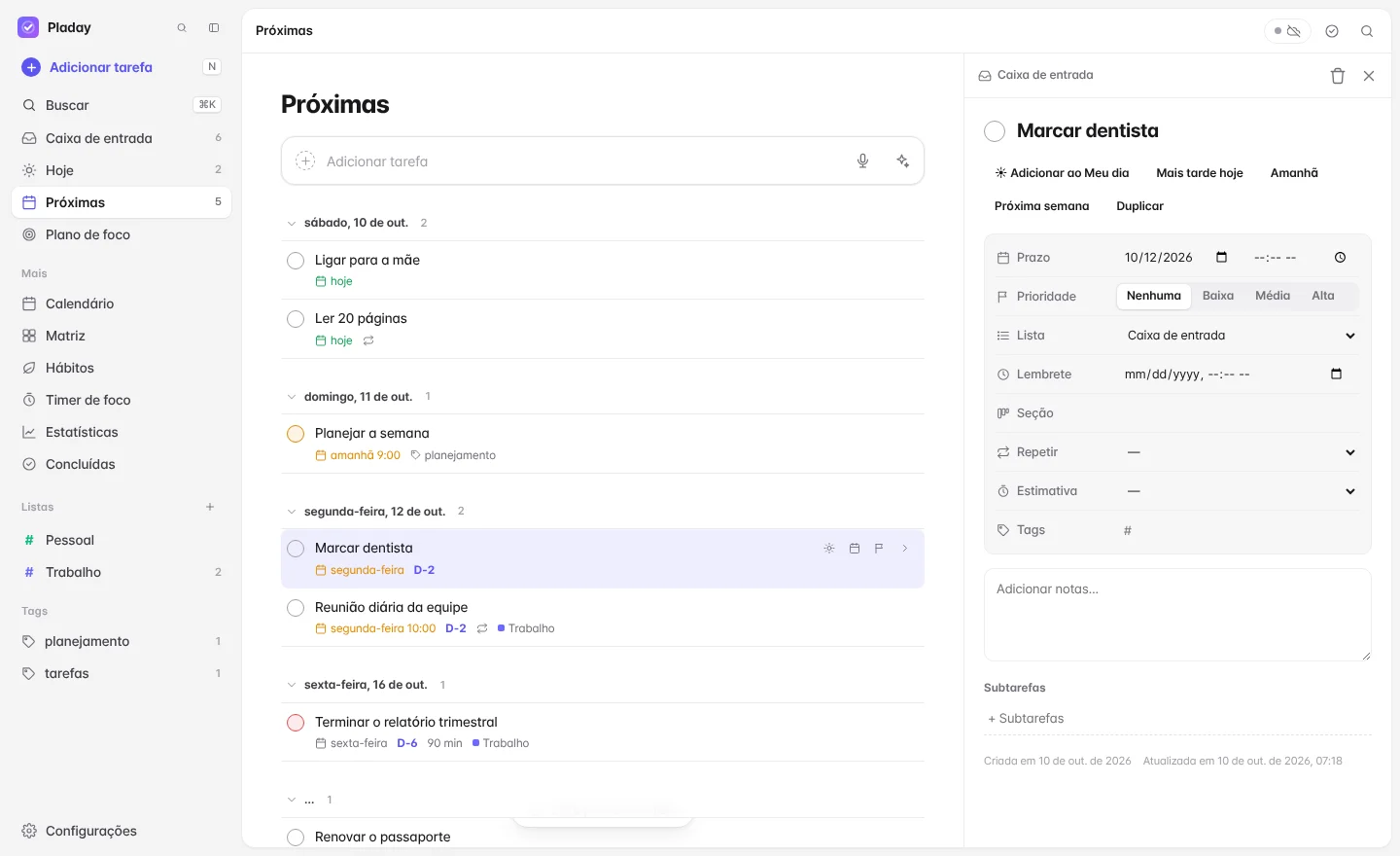Click the Adicionar notas text area

(1177, 615)
